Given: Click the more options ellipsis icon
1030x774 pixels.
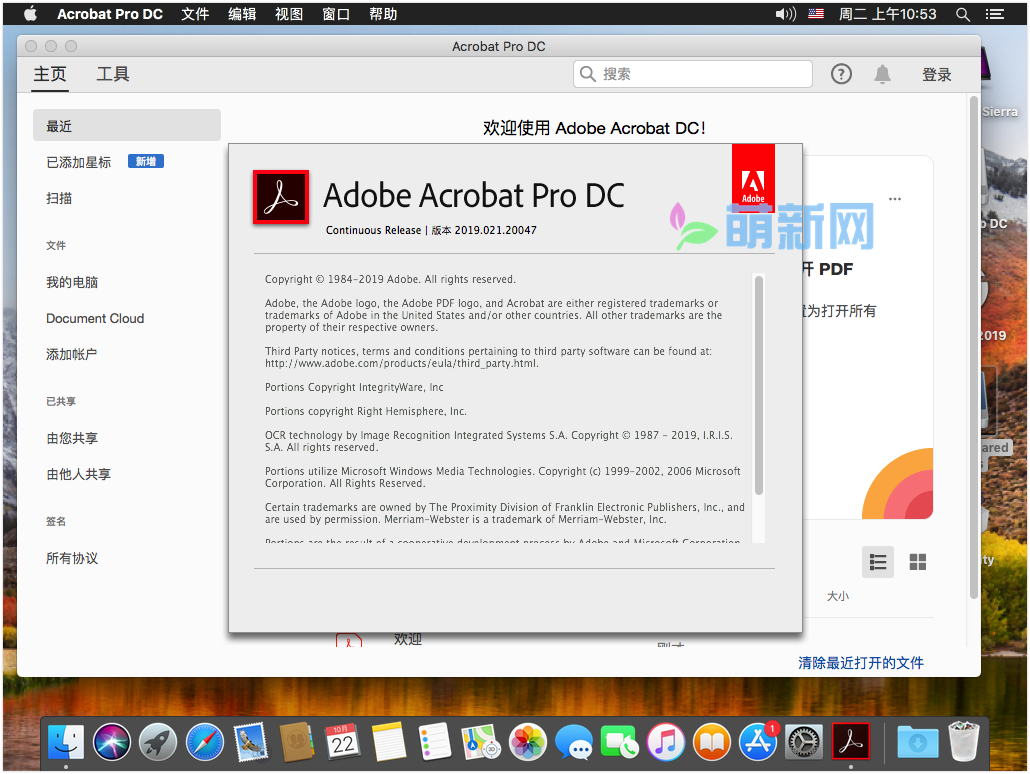Looking at the screenshot, I should tap(895, 199).
